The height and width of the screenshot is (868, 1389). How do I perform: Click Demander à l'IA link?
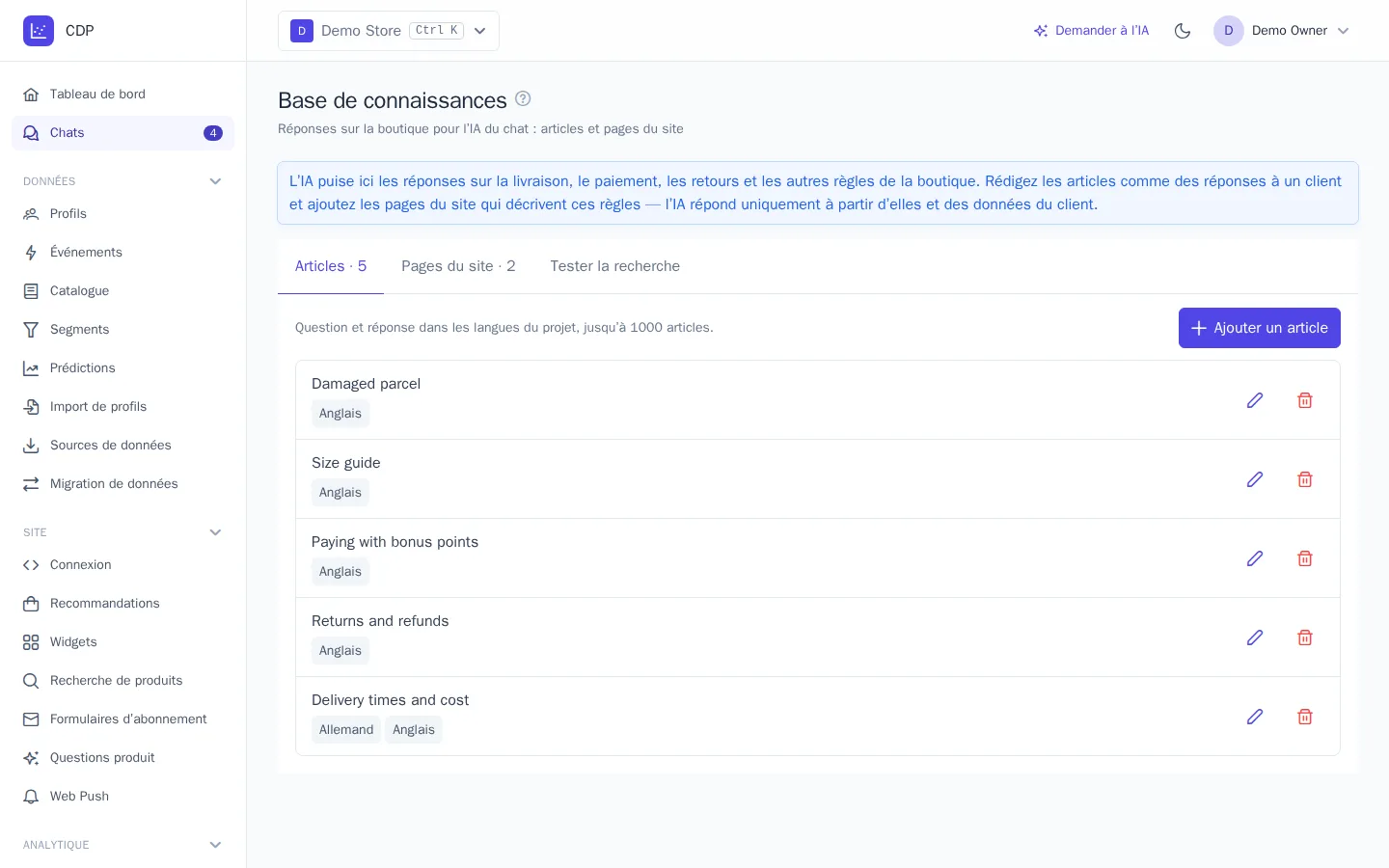[x=1091, y=31]
